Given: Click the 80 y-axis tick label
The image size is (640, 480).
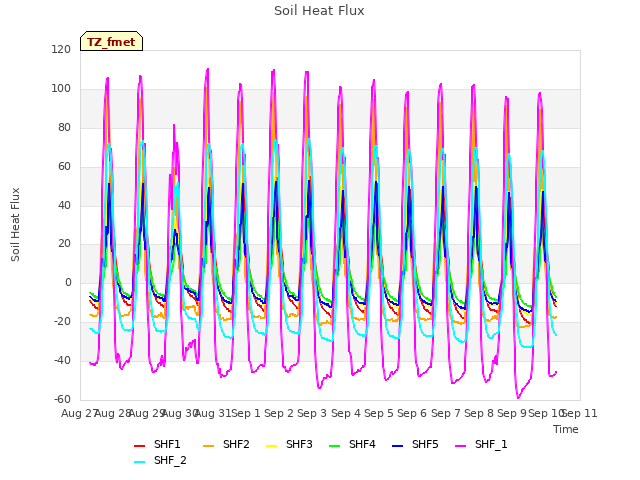Looking at the screenshot, I should (64, 127).
